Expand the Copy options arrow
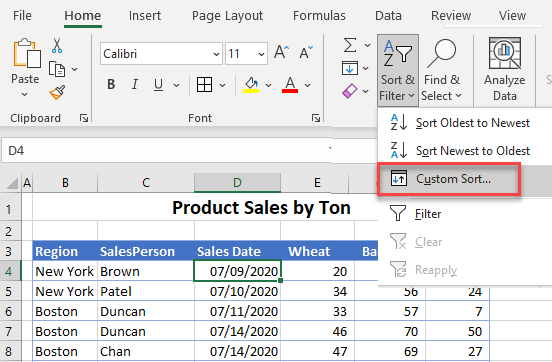The width and height of the screenshot is (552, 362). [x=75, y=69]
